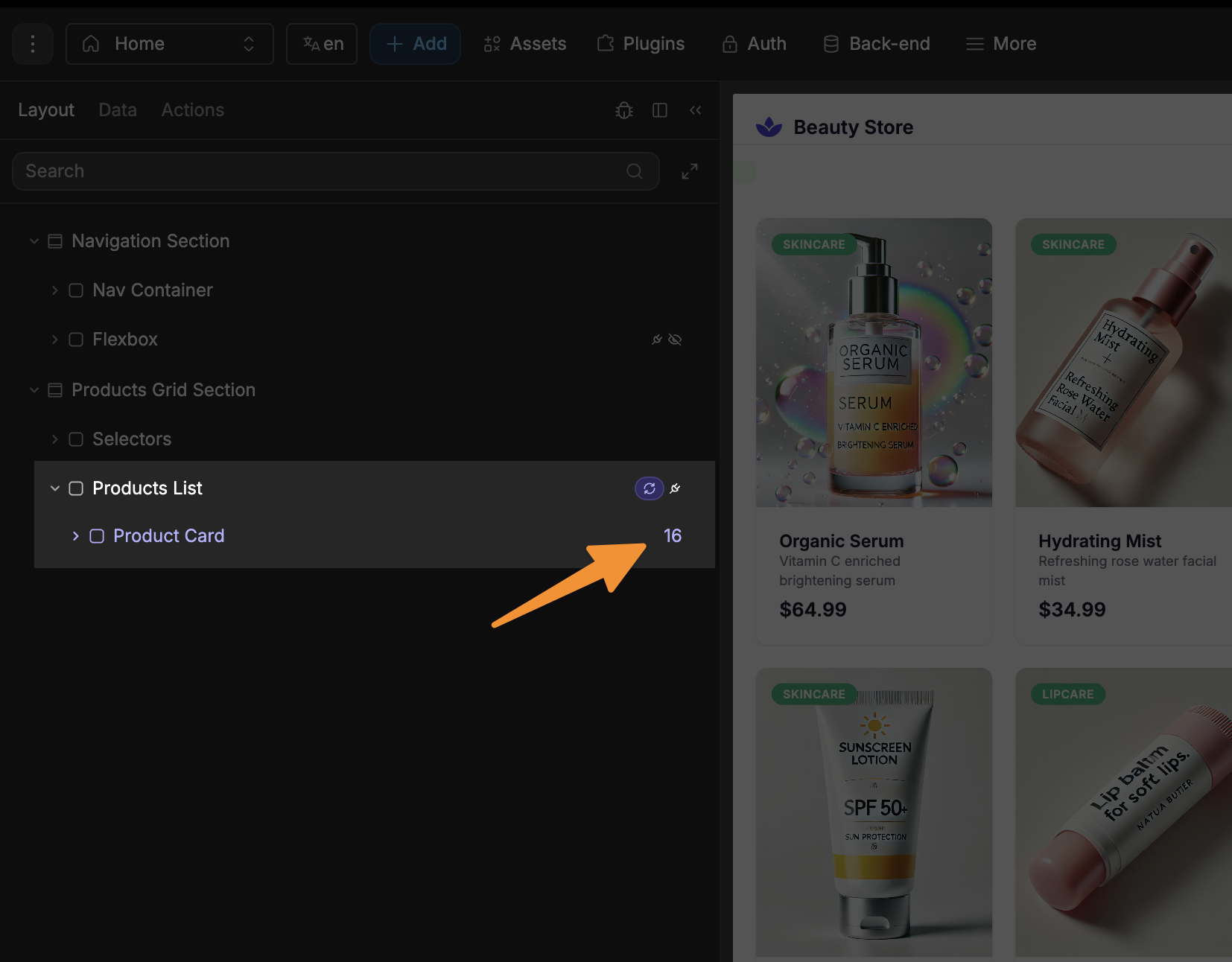Switch to the Actions tab
The width and height of the screenshot is (1232, 962).
click(x=192, y=110)
